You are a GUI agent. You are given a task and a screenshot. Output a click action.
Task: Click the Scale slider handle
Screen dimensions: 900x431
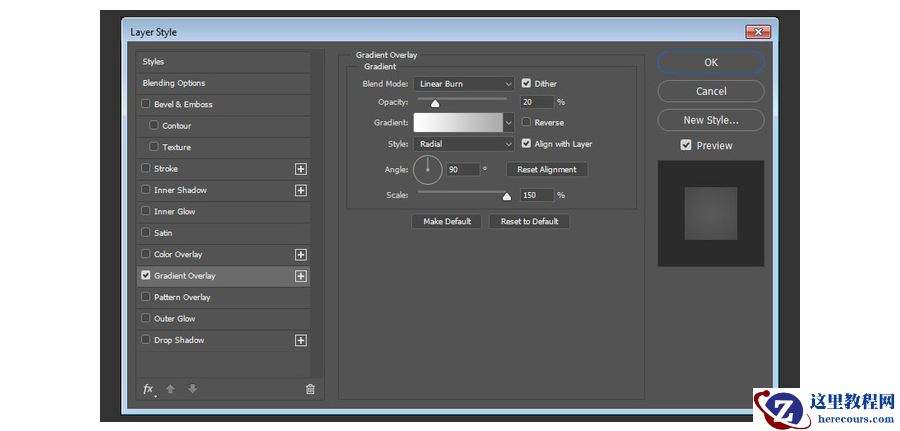coord(506,196)
